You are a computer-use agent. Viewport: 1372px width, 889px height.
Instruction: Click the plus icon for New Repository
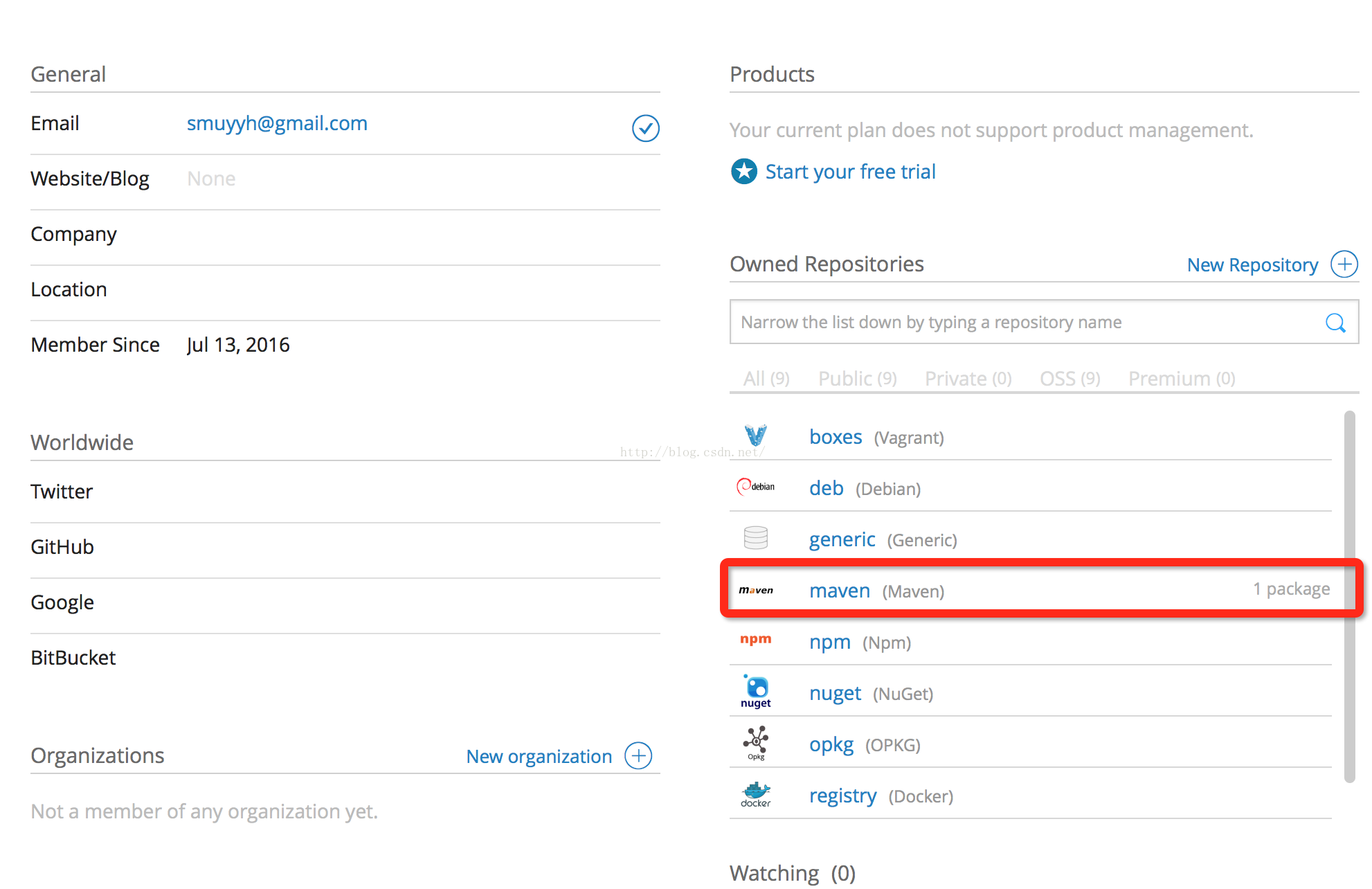tap(1344, 264)
